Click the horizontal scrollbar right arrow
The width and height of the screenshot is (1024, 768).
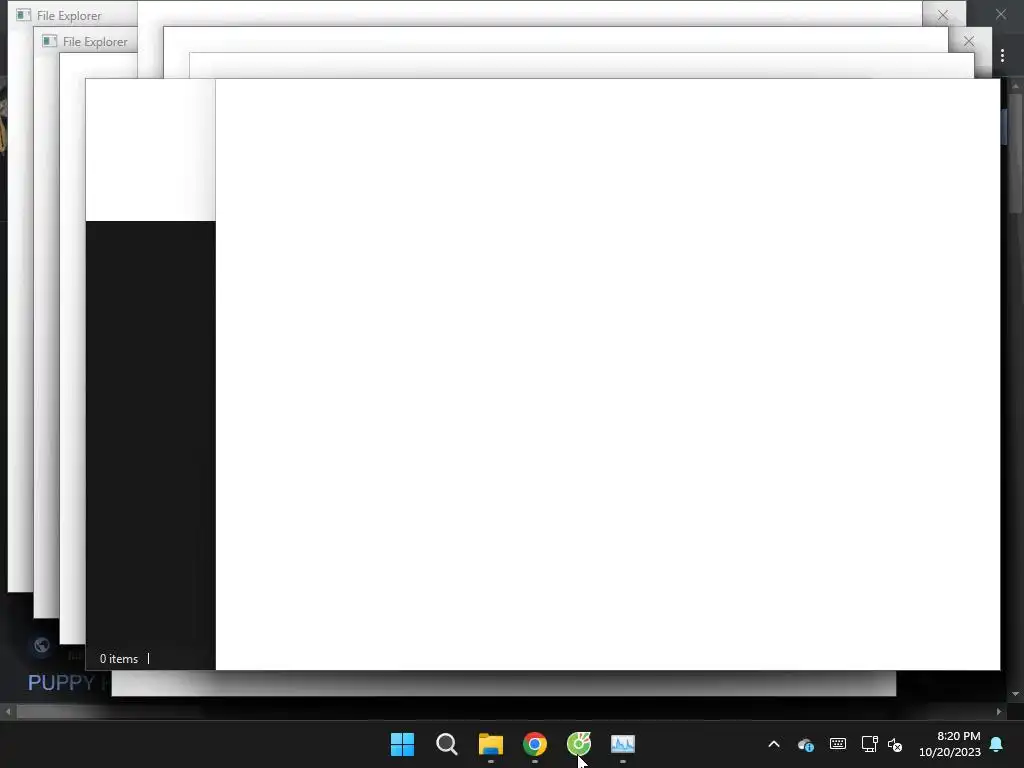999,711
